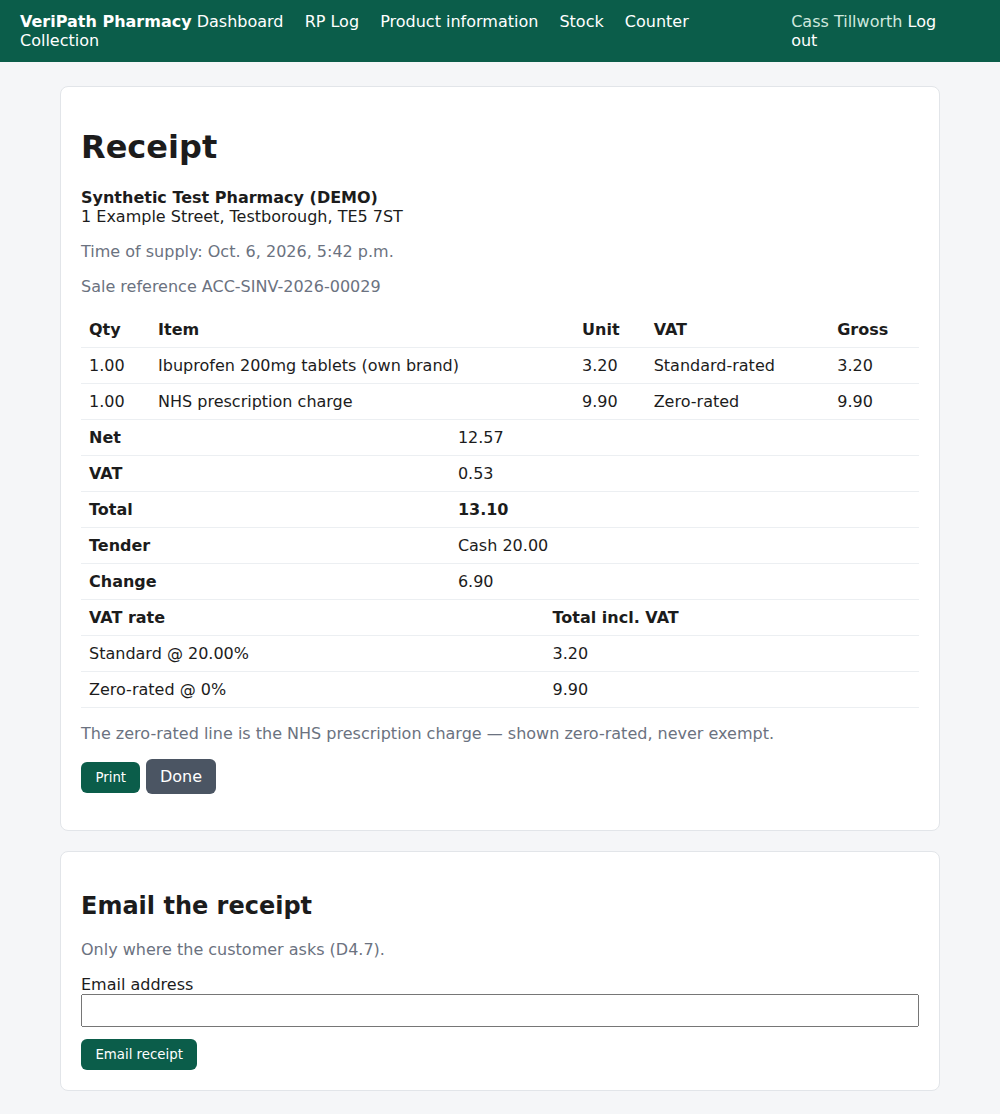
Task: Open the RP Log page
Action: [332, 21]
